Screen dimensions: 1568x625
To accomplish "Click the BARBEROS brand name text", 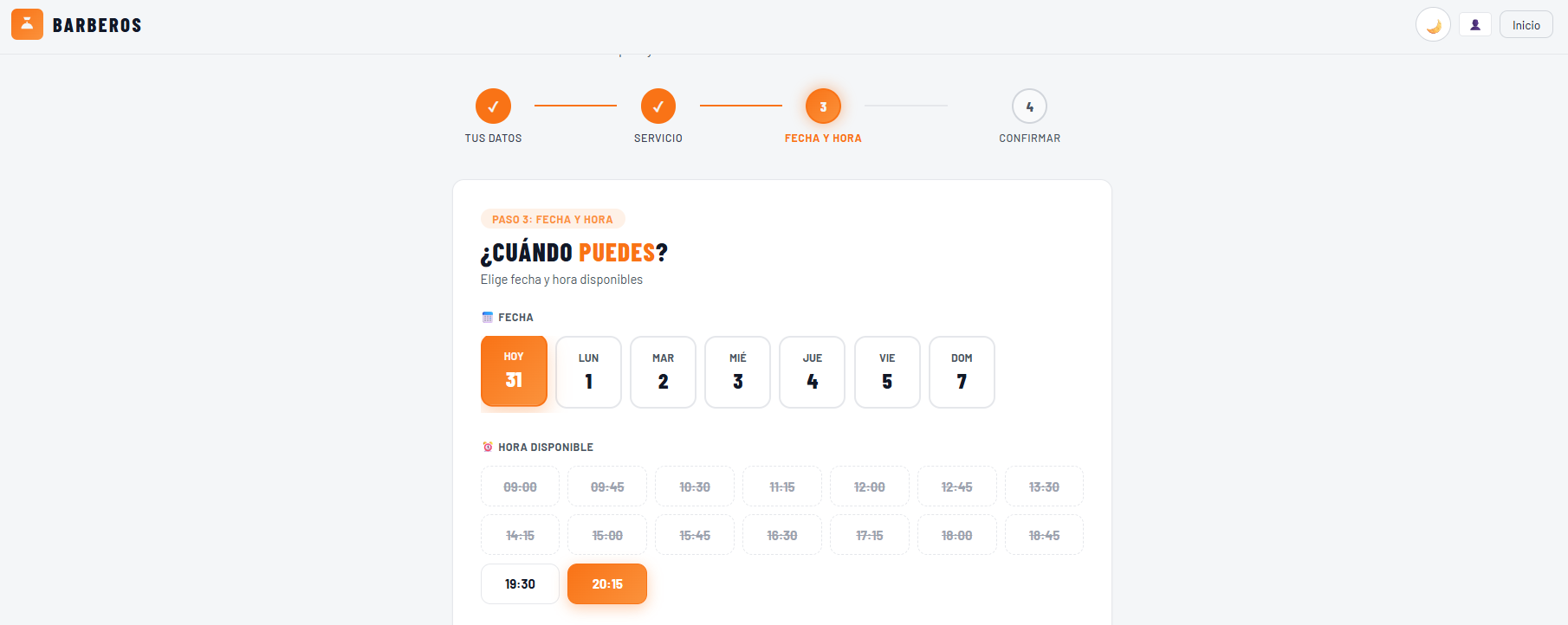I will [x=97, y=25].
